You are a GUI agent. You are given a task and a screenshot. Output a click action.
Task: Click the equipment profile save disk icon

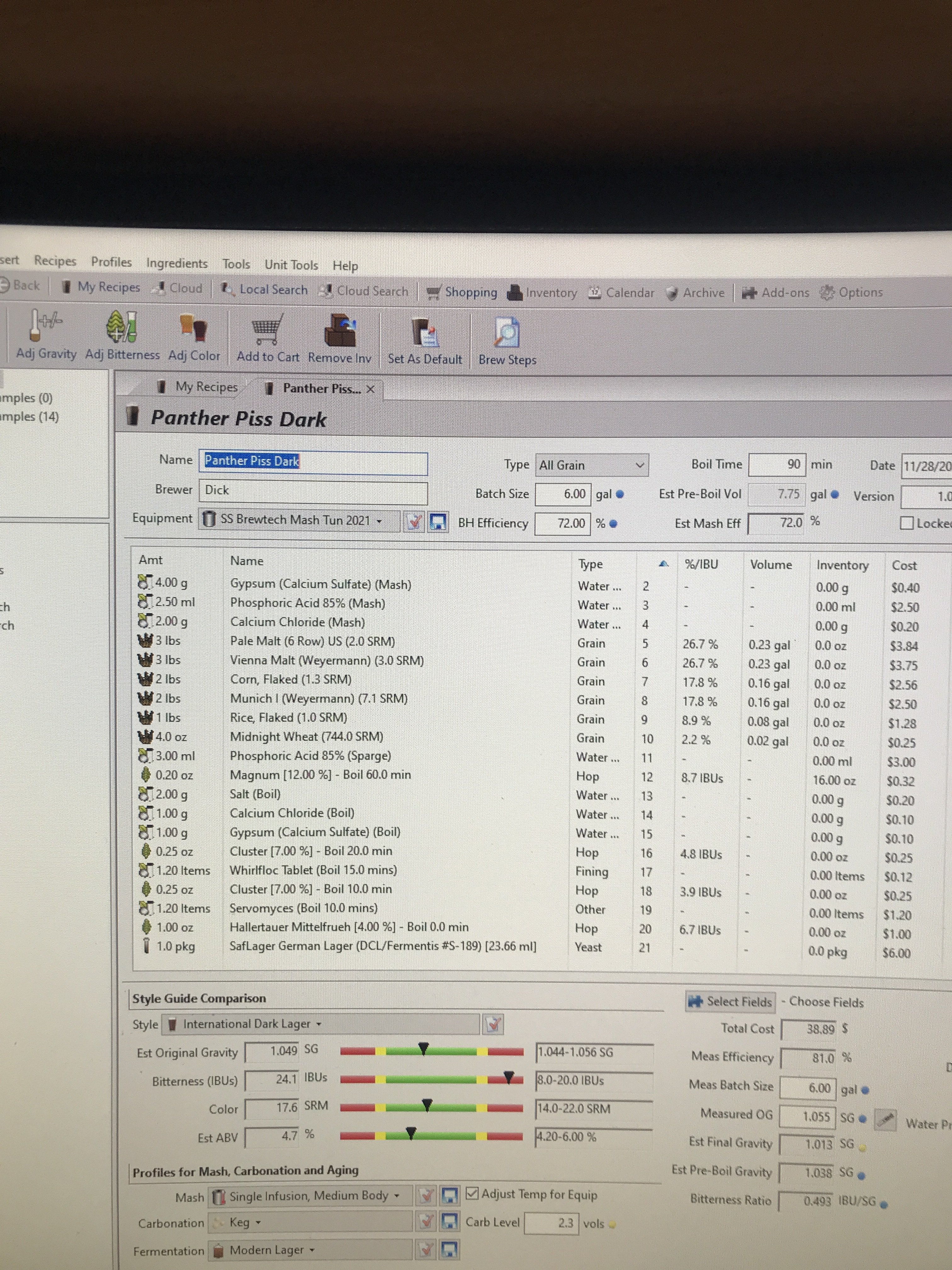[439, 523]
